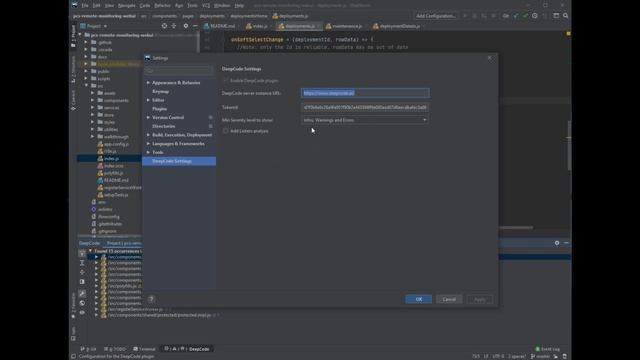Toggle the Add Linters analysis checkbox
The width and height of the screenshot is (640, 360).
(226, 131)
